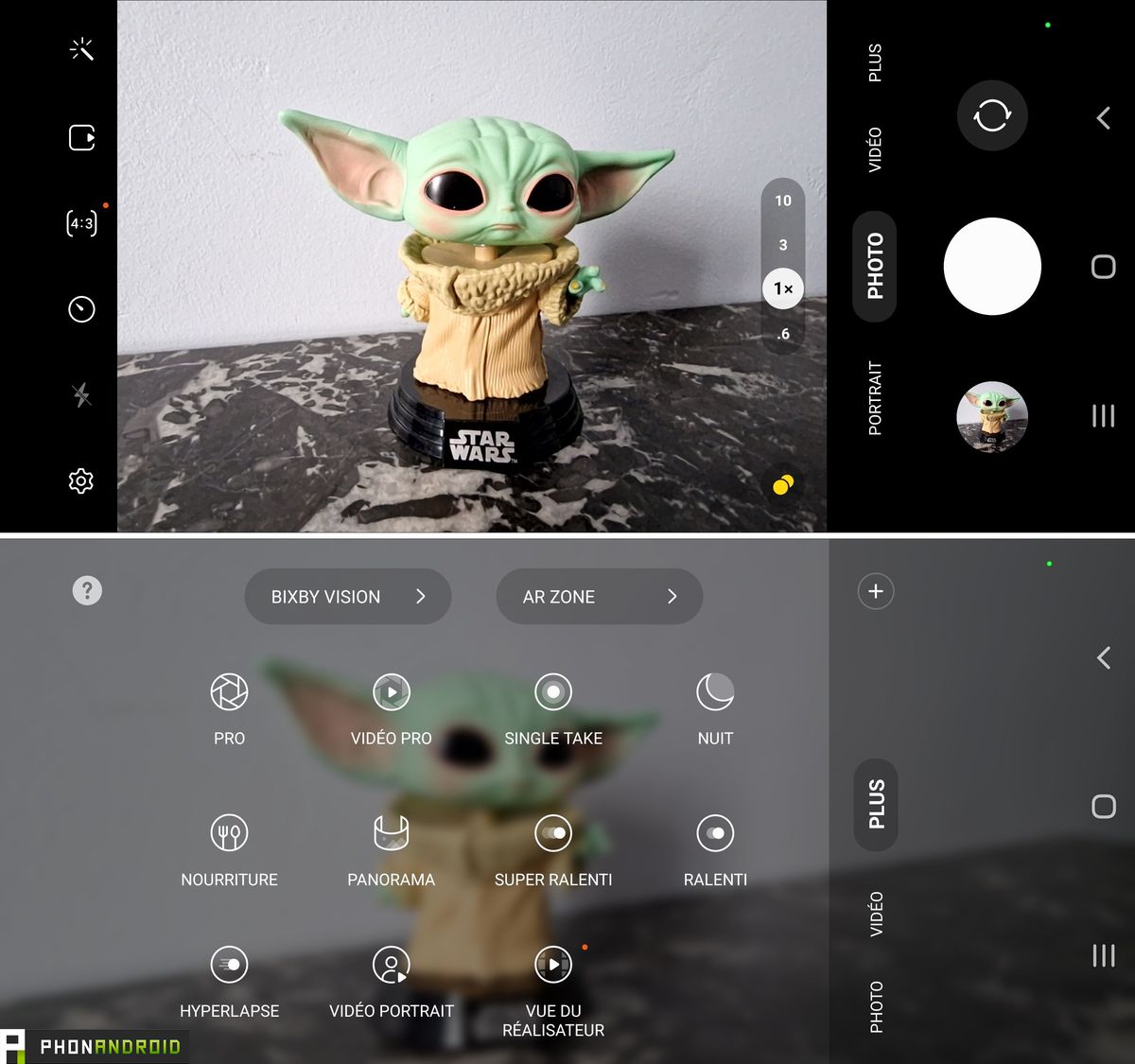This screenshot has height=1064, width=1135.
Task: Select the NUIT night mode icon
Action: [715, 692]
